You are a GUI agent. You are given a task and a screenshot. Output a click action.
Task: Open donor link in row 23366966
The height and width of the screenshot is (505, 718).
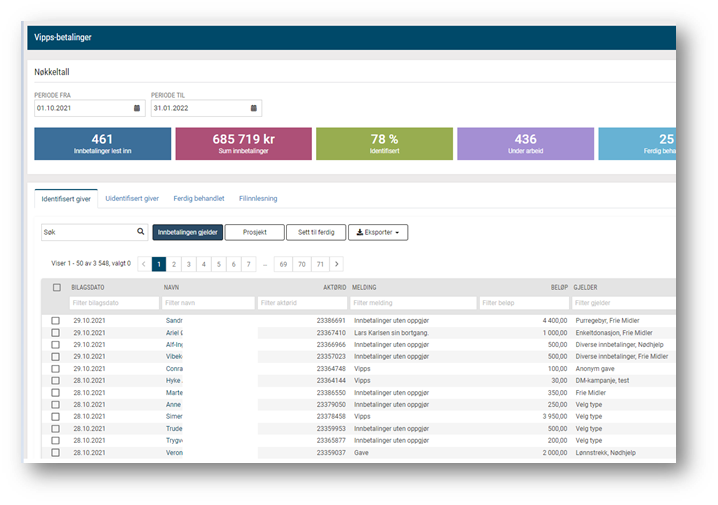(174, 345)
